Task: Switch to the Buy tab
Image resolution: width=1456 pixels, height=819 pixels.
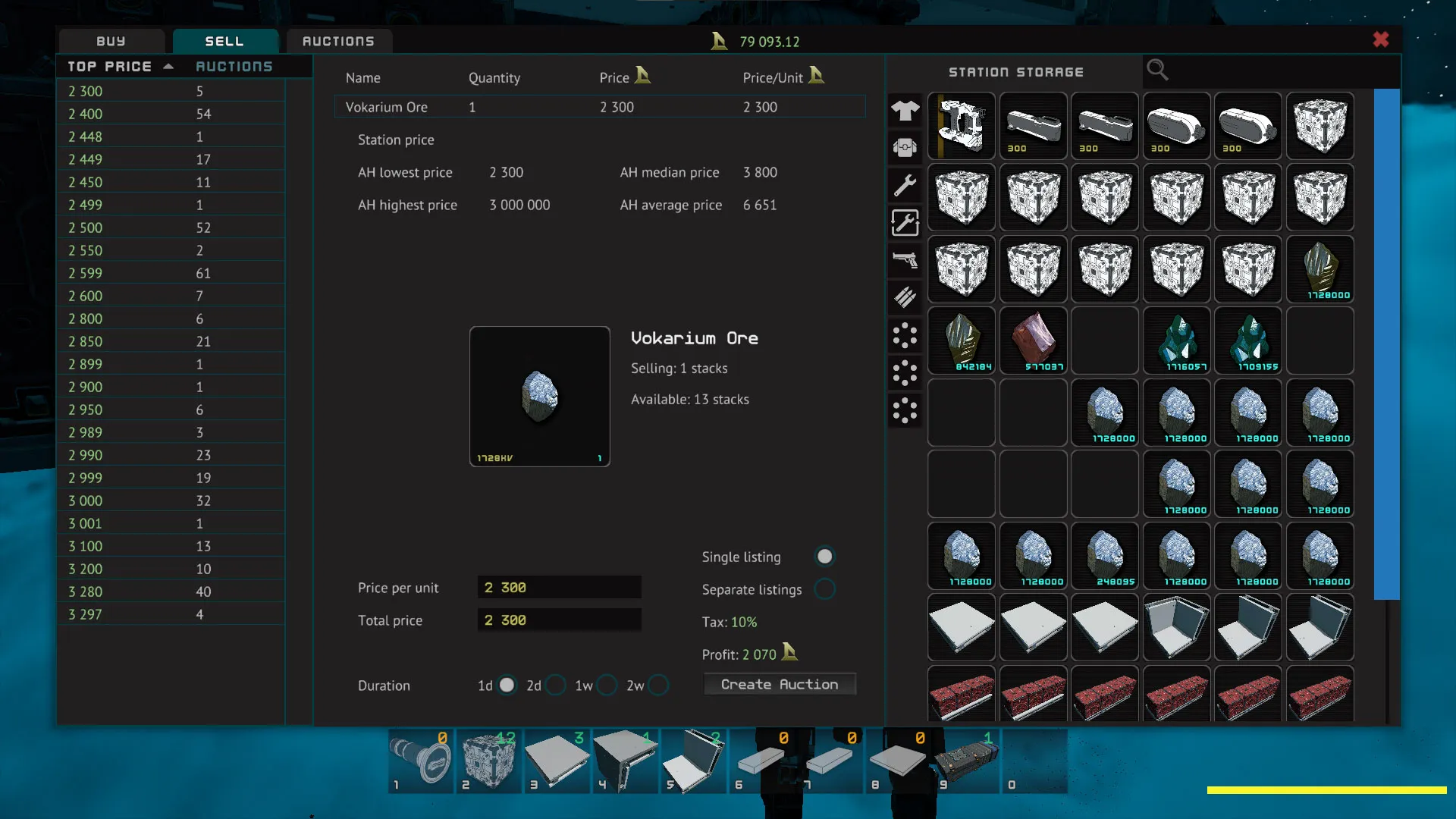Action: [x=111, y=41]
